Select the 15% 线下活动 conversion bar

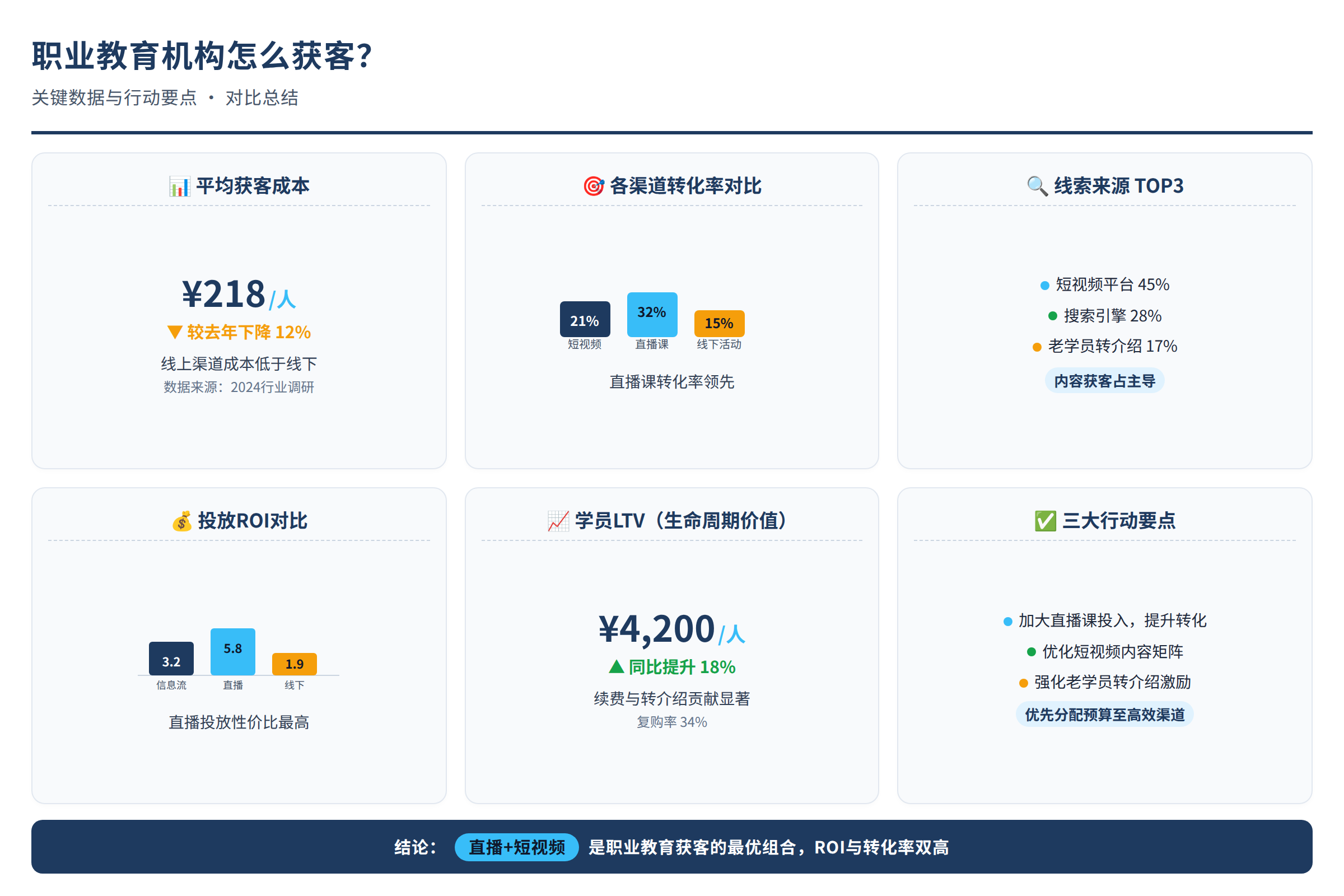[x=719, y=324]
